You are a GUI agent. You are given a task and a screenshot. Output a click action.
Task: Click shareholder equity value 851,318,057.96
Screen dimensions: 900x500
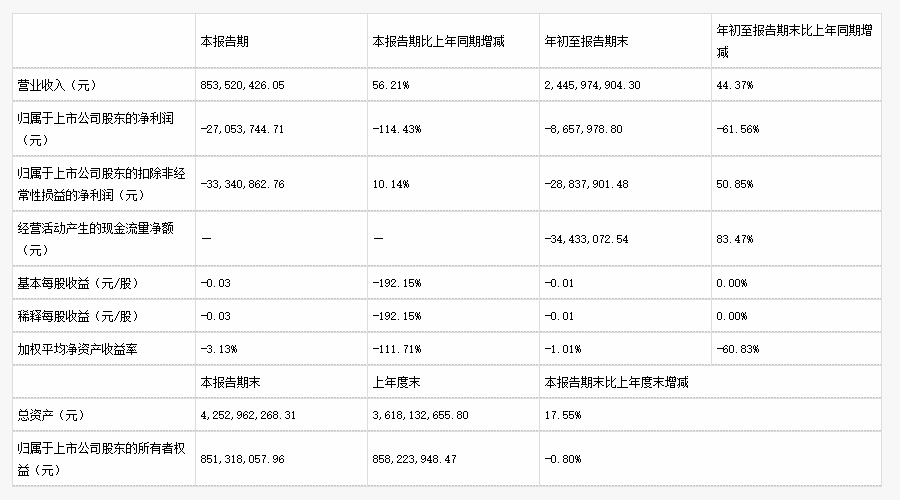coord(243,458)
